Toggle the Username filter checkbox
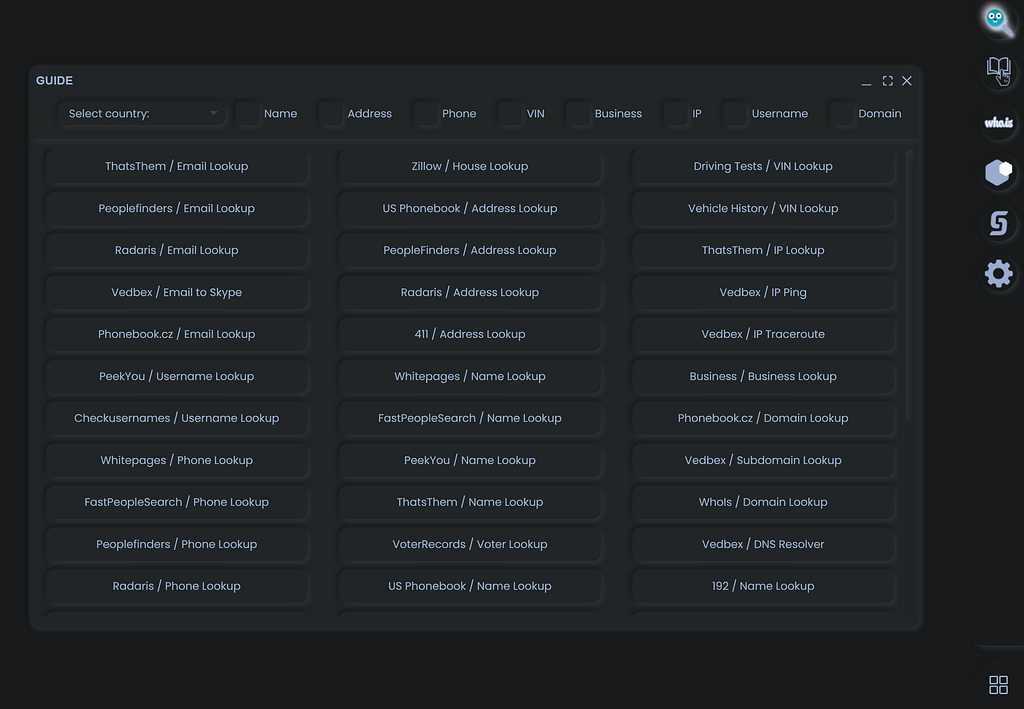This screenshot has height=709, width=1024. tap(735, 114)
